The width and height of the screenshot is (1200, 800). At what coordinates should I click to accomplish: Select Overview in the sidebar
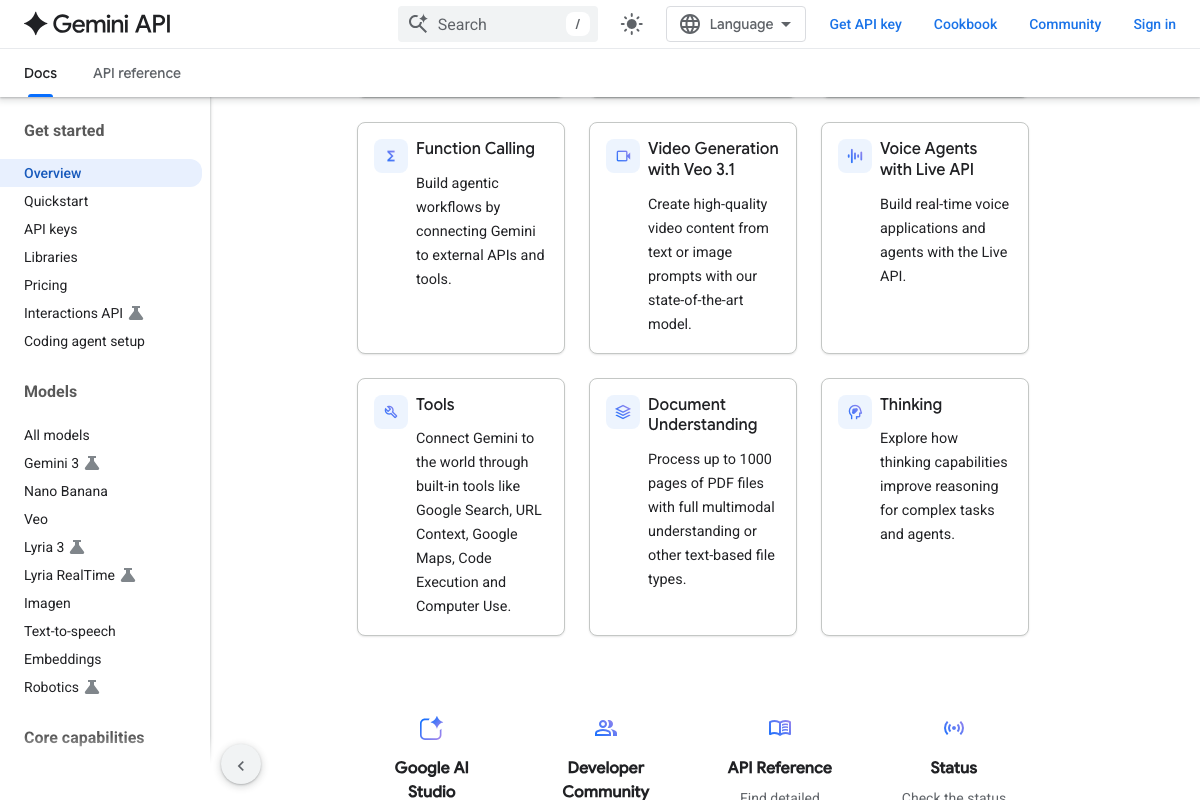point(101,173)
